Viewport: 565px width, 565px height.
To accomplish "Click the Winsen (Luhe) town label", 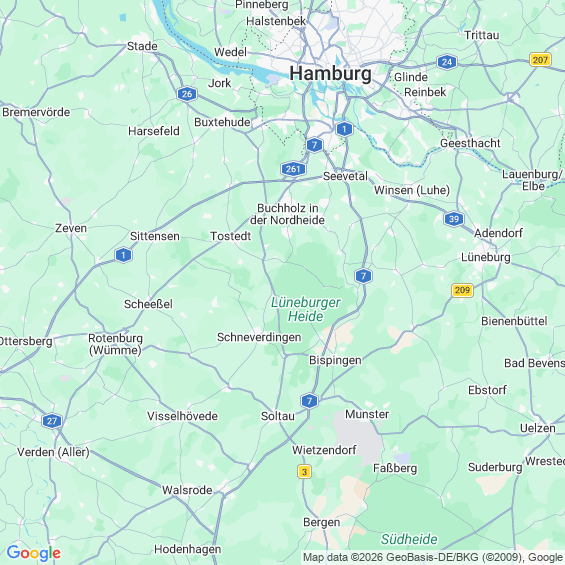I will tap(412, 190).
